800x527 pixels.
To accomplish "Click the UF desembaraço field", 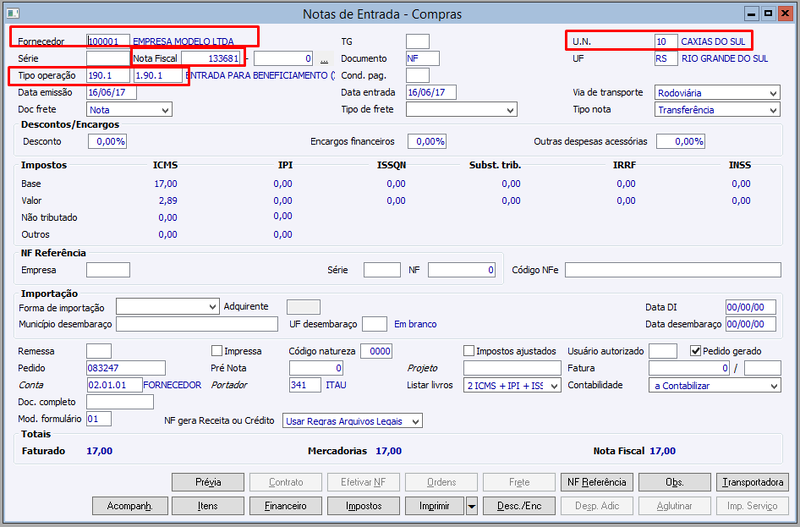I will click(374, 324).
